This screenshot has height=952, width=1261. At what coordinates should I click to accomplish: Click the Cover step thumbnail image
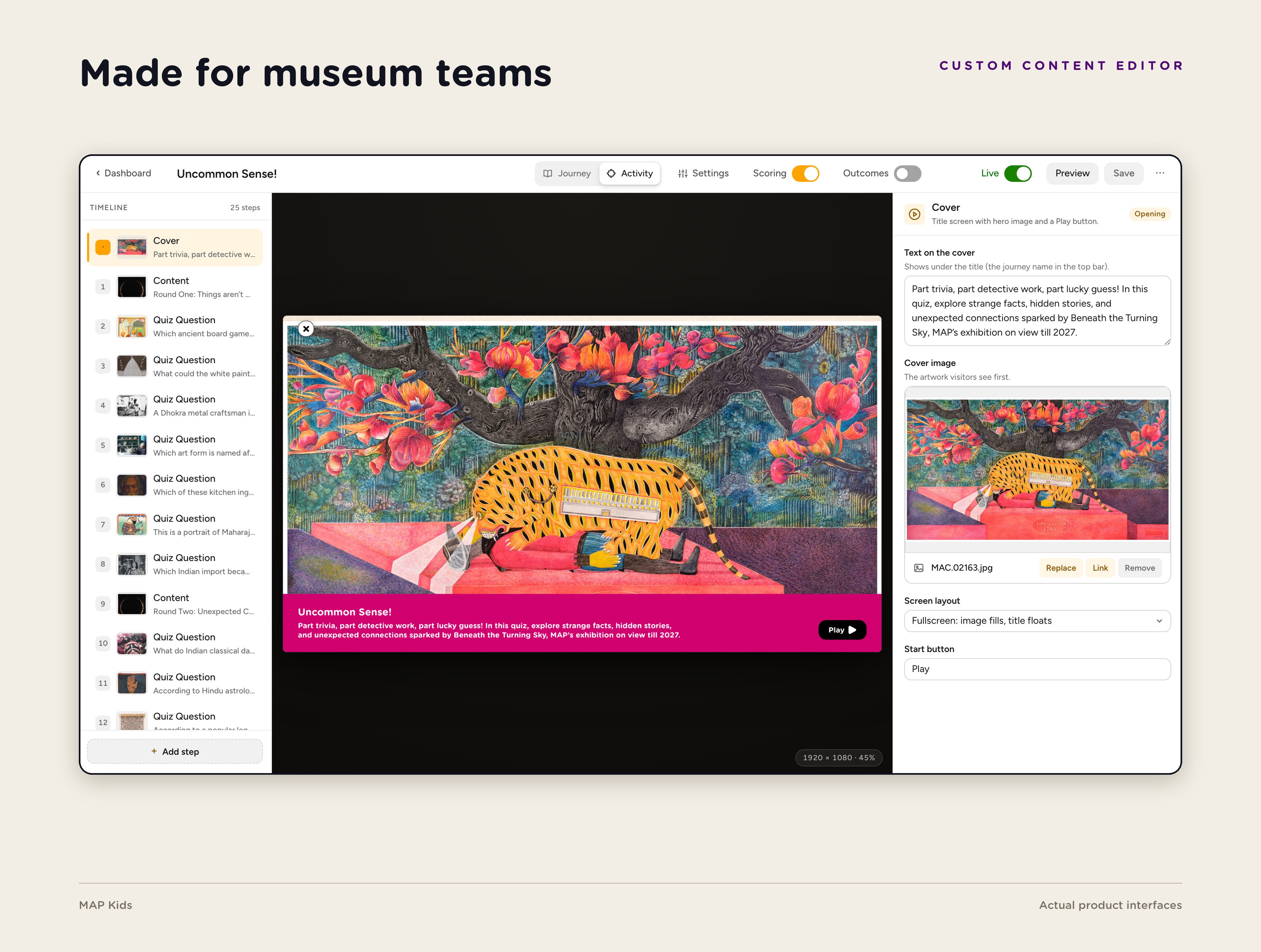tap(132, 247)
